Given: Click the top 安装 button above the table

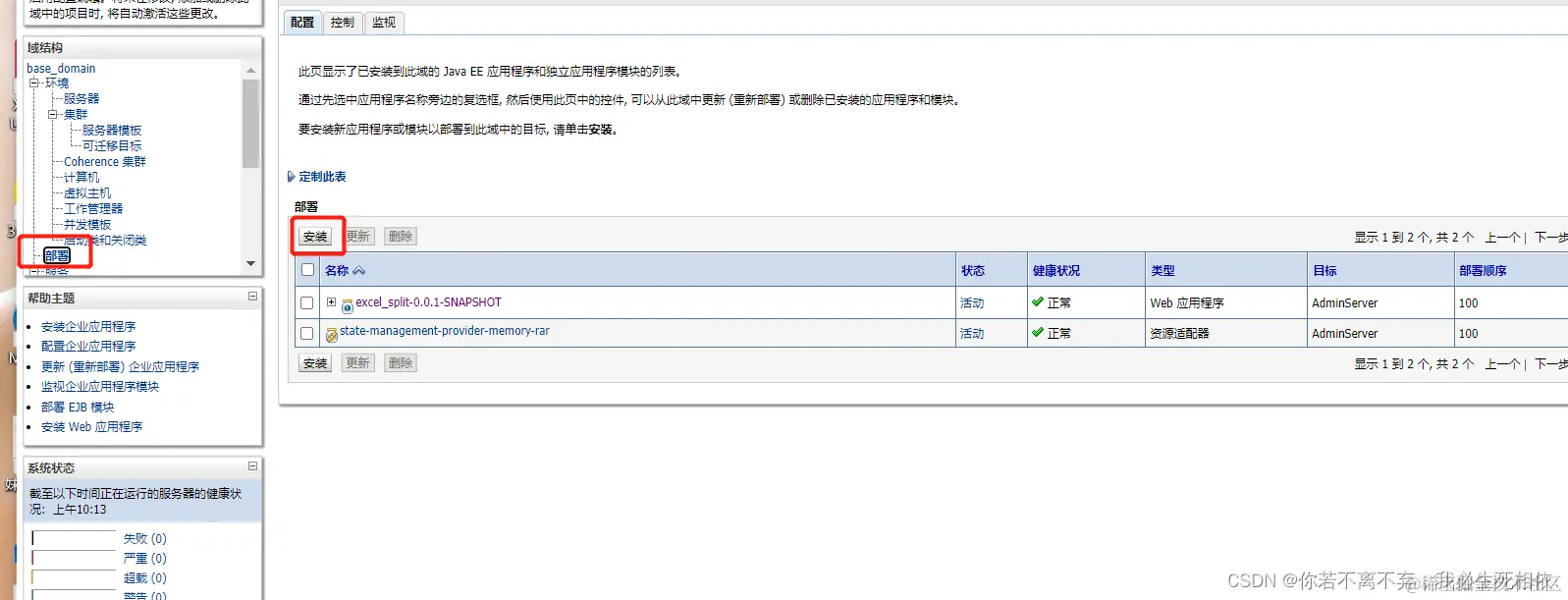Looking at the screenshot, I should (x=315, y=237).
